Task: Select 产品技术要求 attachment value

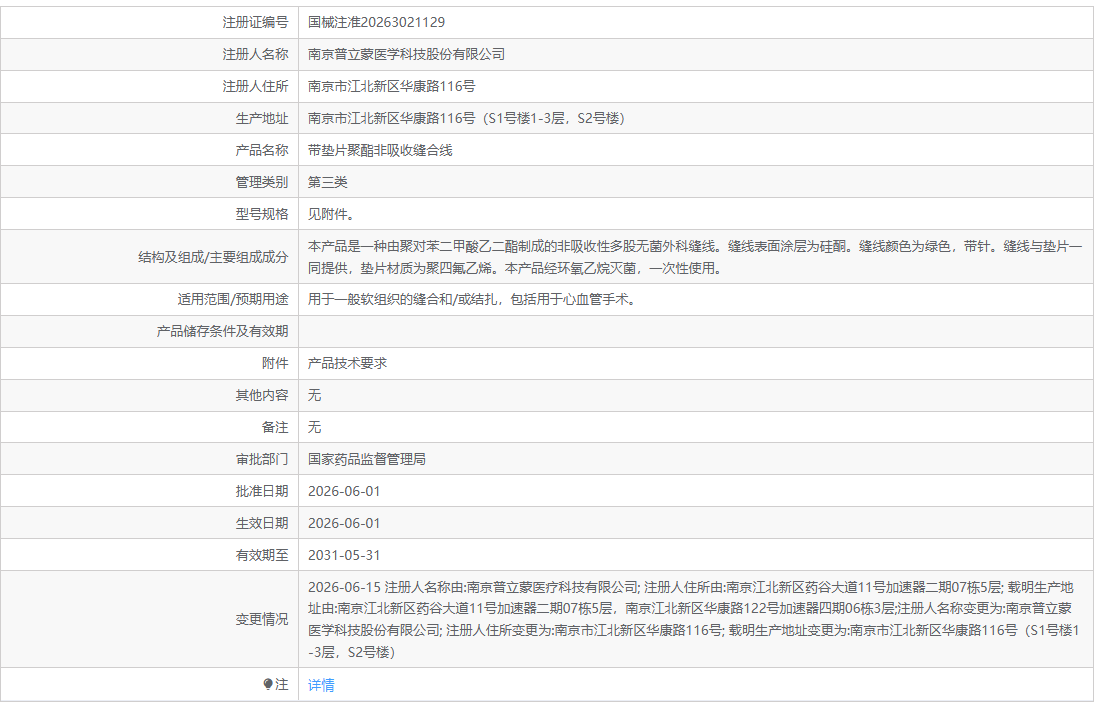Action: [347, 363]
